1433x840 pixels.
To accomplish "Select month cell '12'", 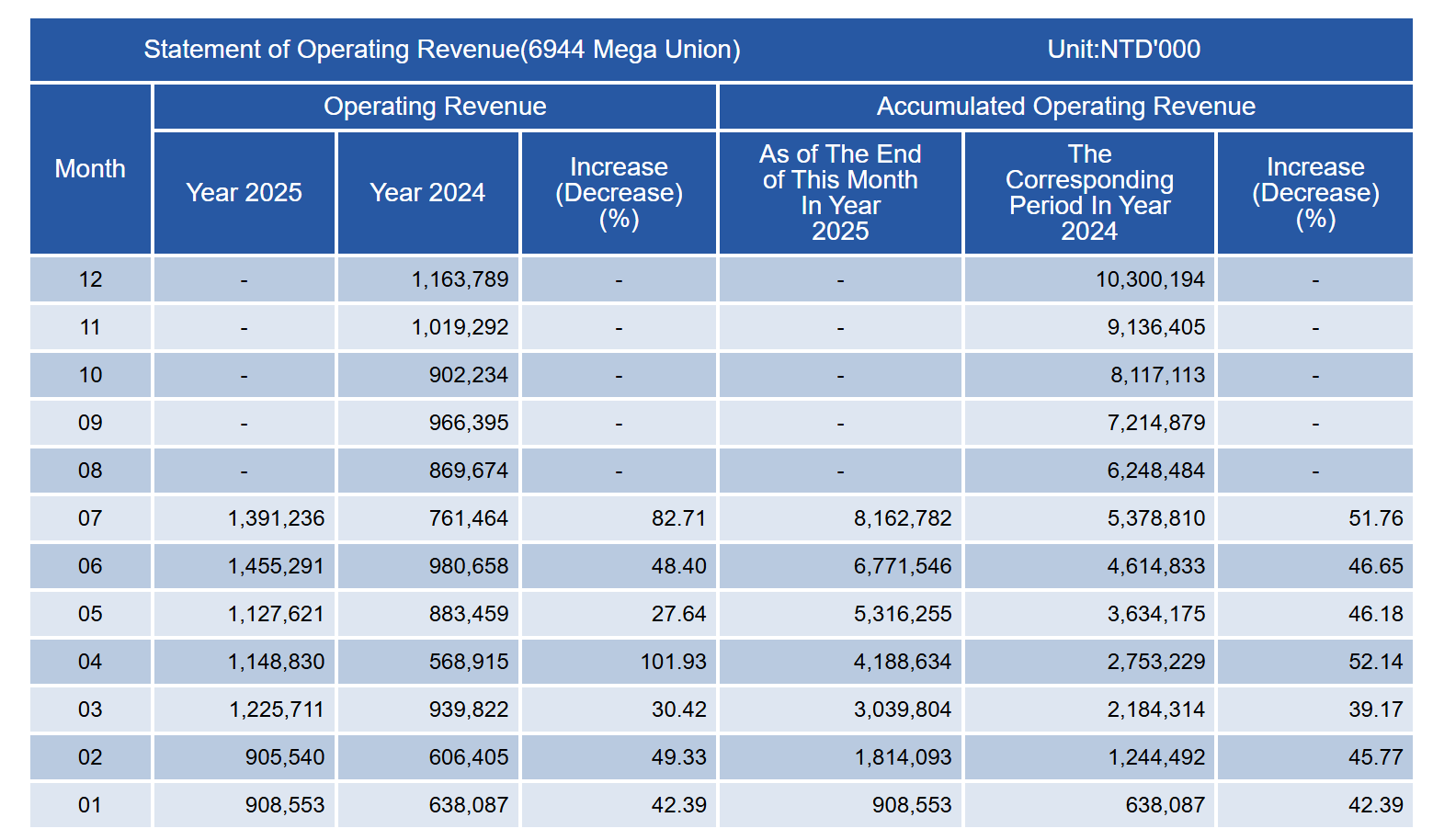I will point(90,279).
